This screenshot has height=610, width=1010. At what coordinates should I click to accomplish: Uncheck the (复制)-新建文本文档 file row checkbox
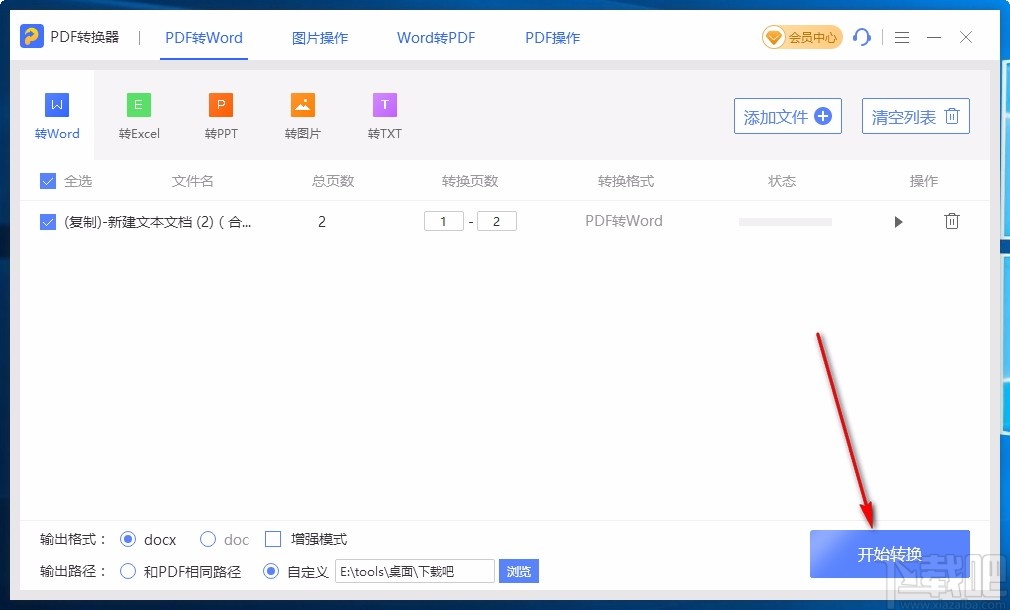click(46, 222)
